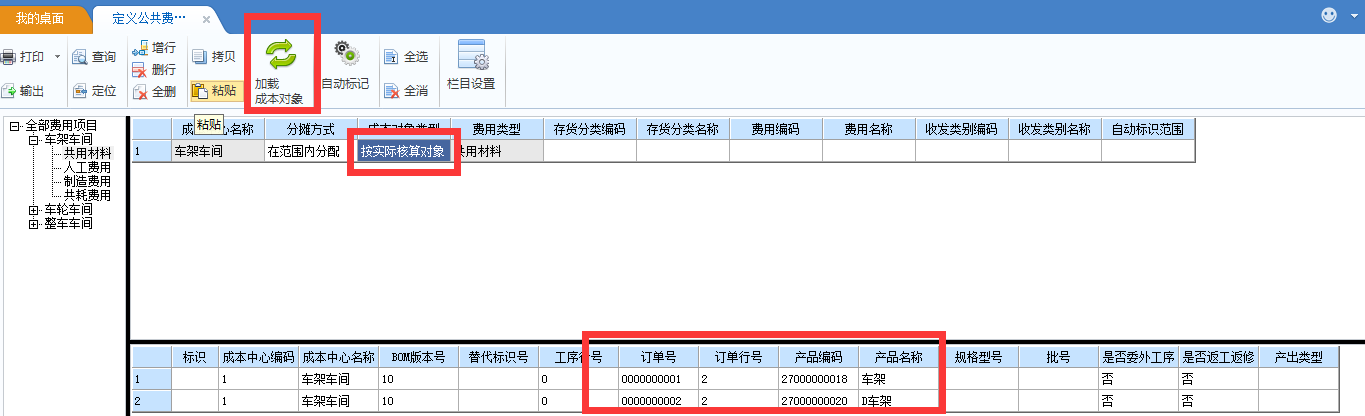Click the Delete All (全删) icon

pos(141,91)
